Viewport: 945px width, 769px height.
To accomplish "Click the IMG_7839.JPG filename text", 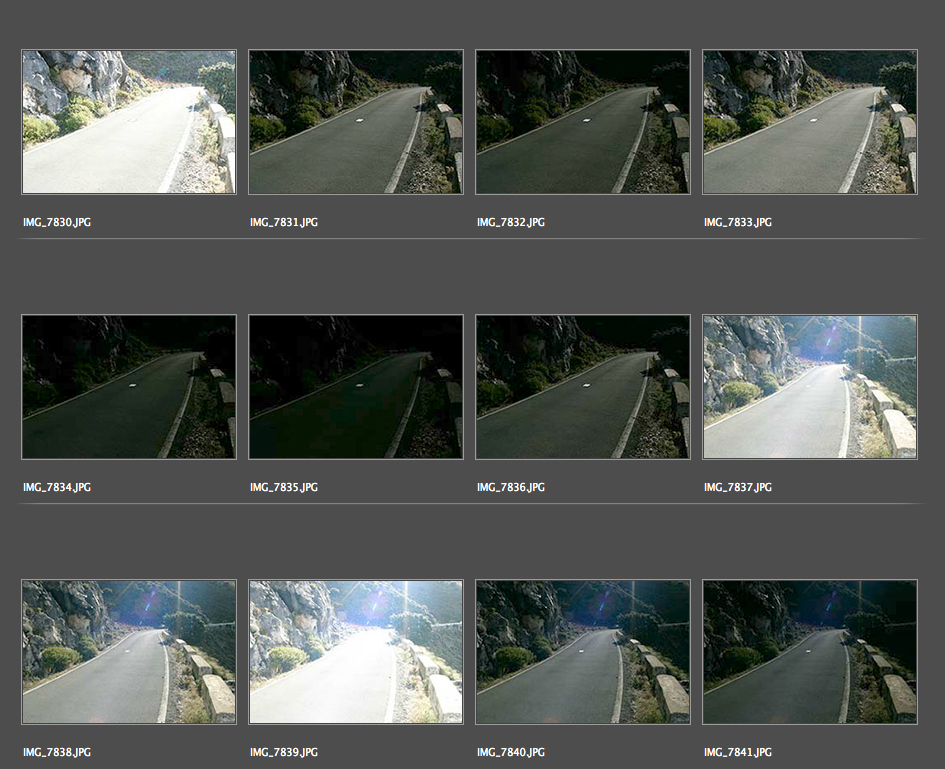I will coord(284,752).
